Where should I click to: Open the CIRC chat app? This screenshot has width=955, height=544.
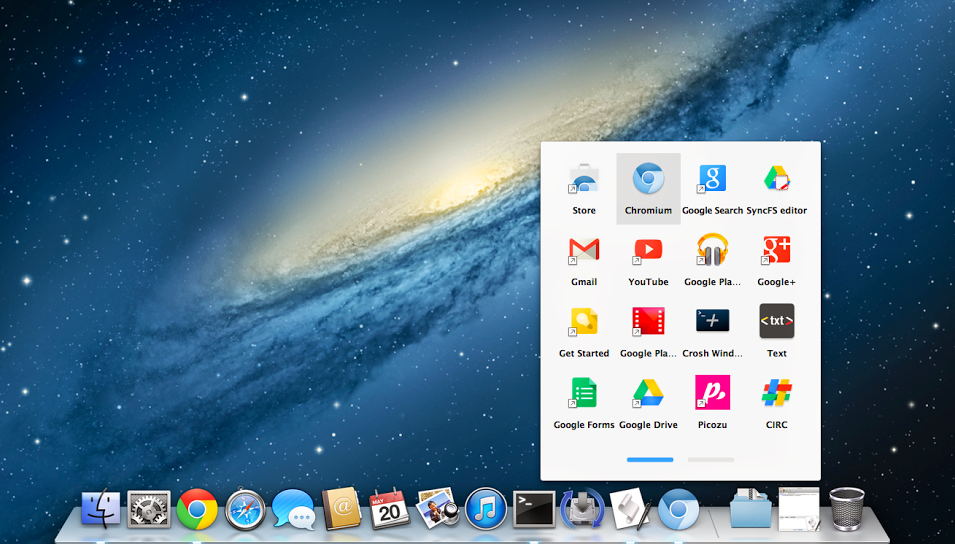pyautogui.click(x=777, y=394)
